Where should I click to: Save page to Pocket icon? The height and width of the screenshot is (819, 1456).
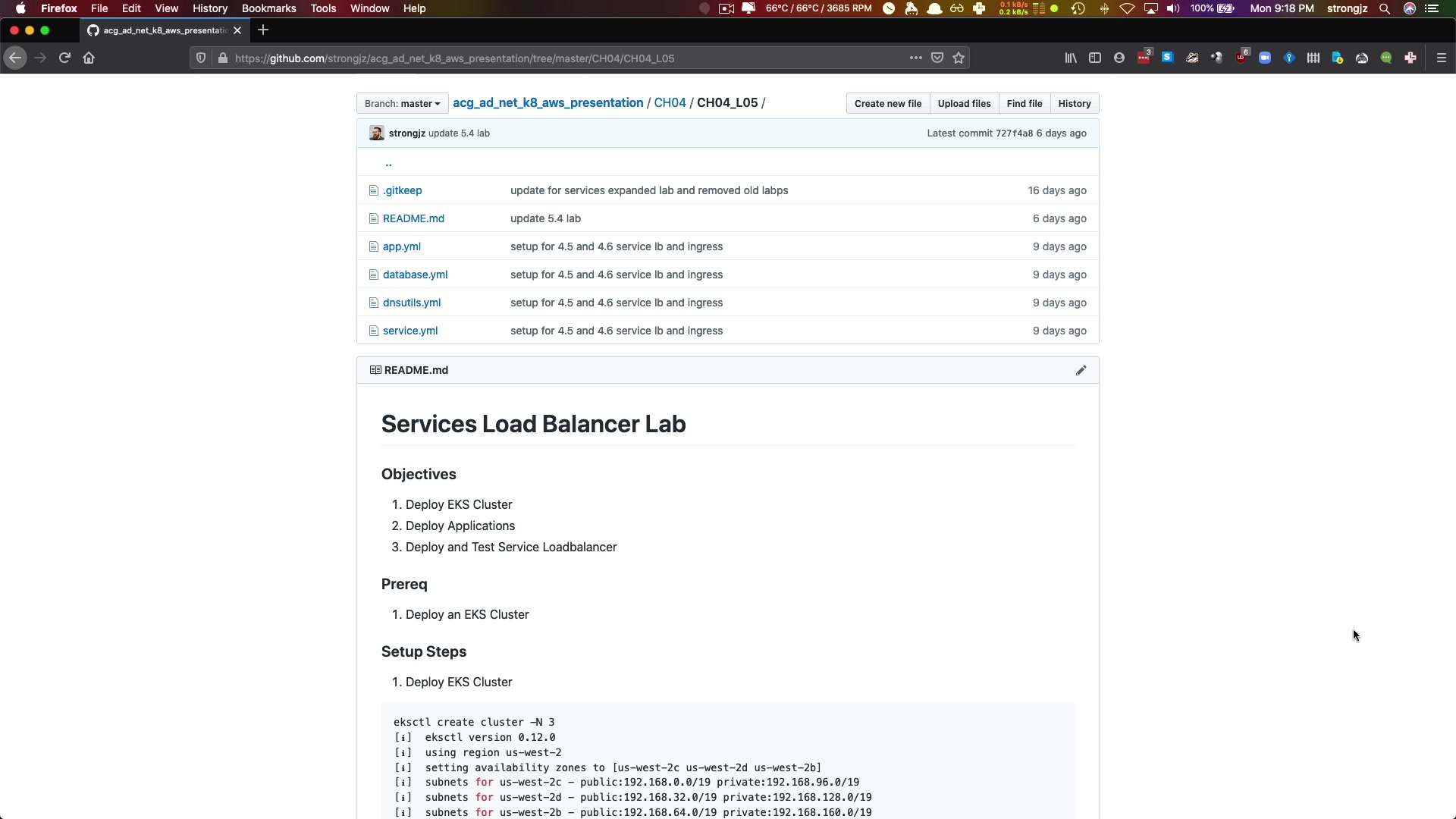tap(937, 58)
